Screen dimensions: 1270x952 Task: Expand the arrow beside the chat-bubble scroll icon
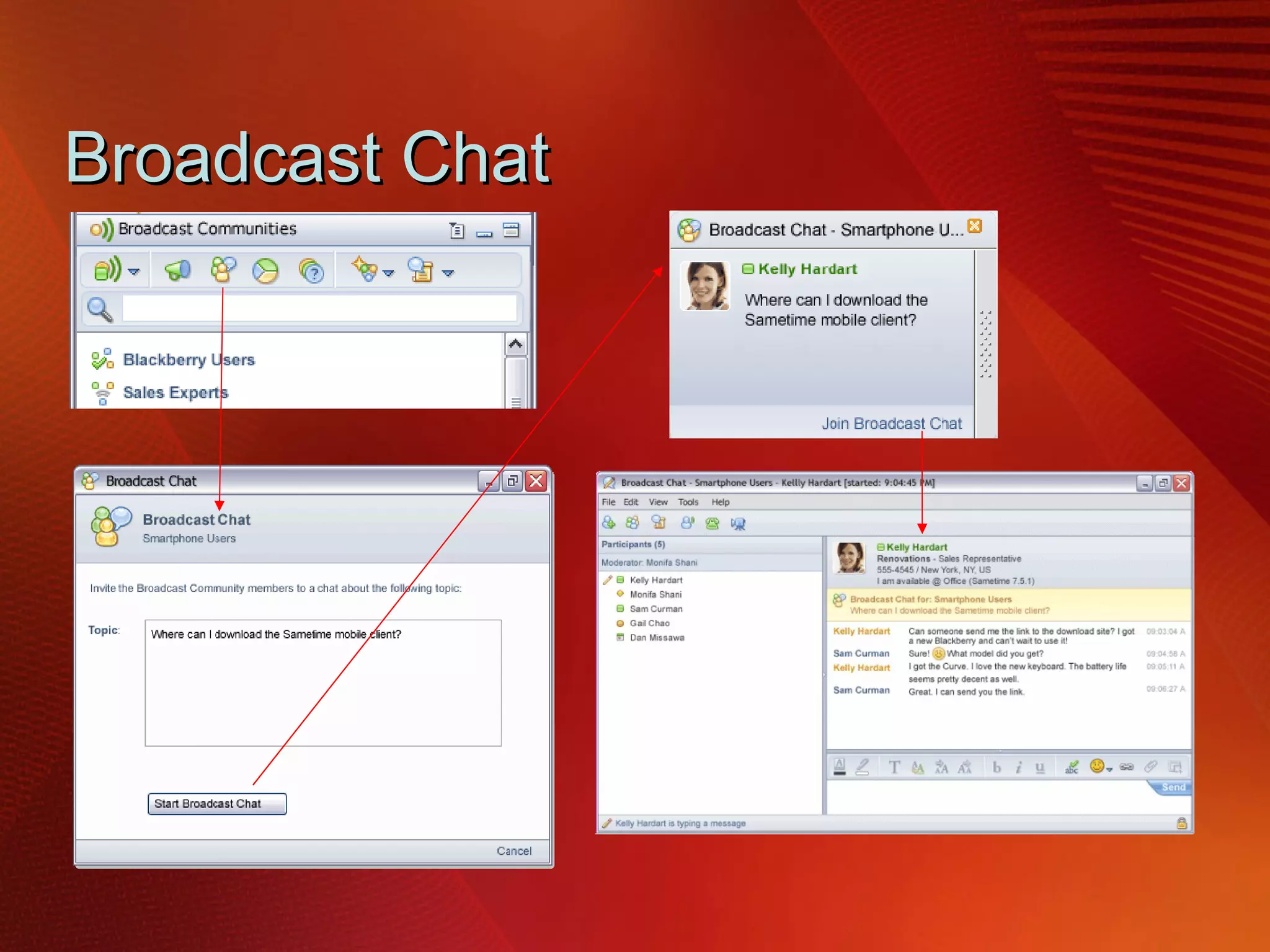pos(448,273)
